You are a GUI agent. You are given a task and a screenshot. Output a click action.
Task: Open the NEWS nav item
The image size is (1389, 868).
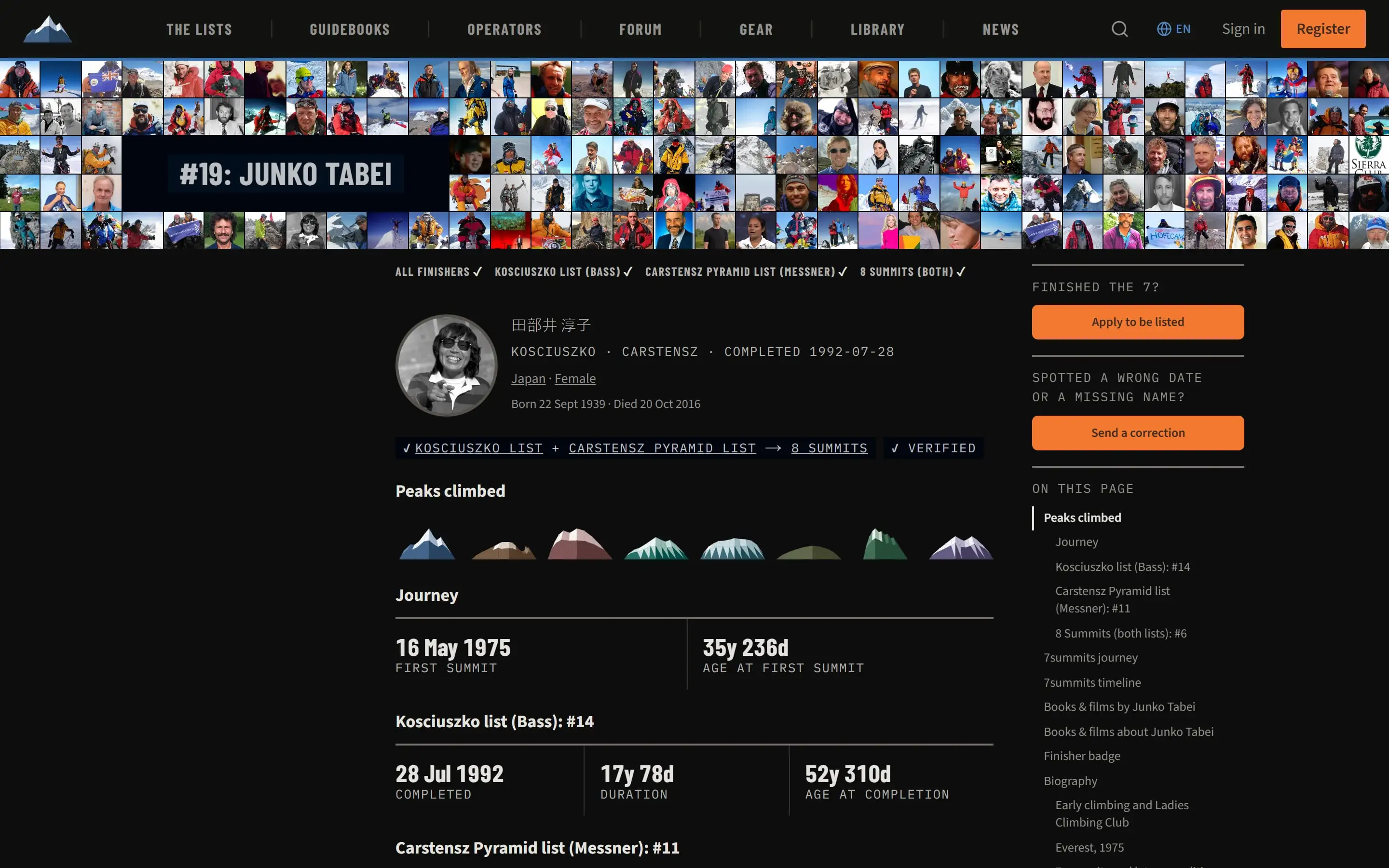(x=1000, y=29)
